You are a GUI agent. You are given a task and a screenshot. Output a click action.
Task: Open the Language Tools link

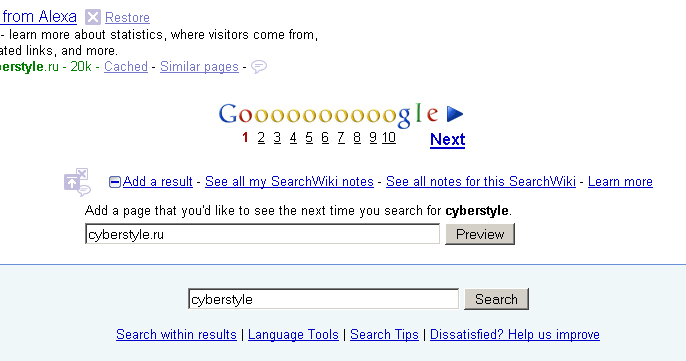click(293, 335)
